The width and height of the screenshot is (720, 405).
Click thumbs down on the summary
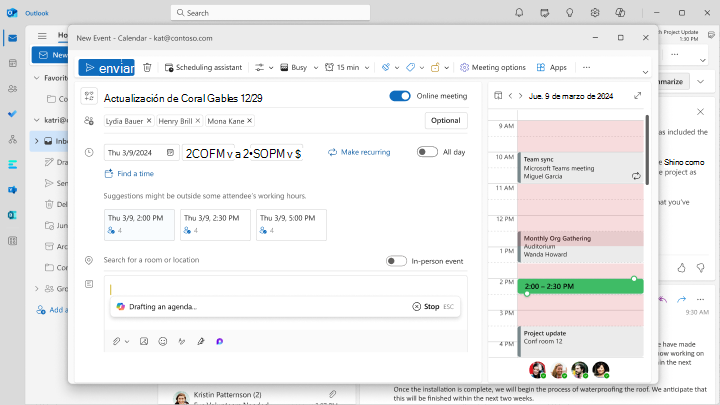click(x=700, y=268)
